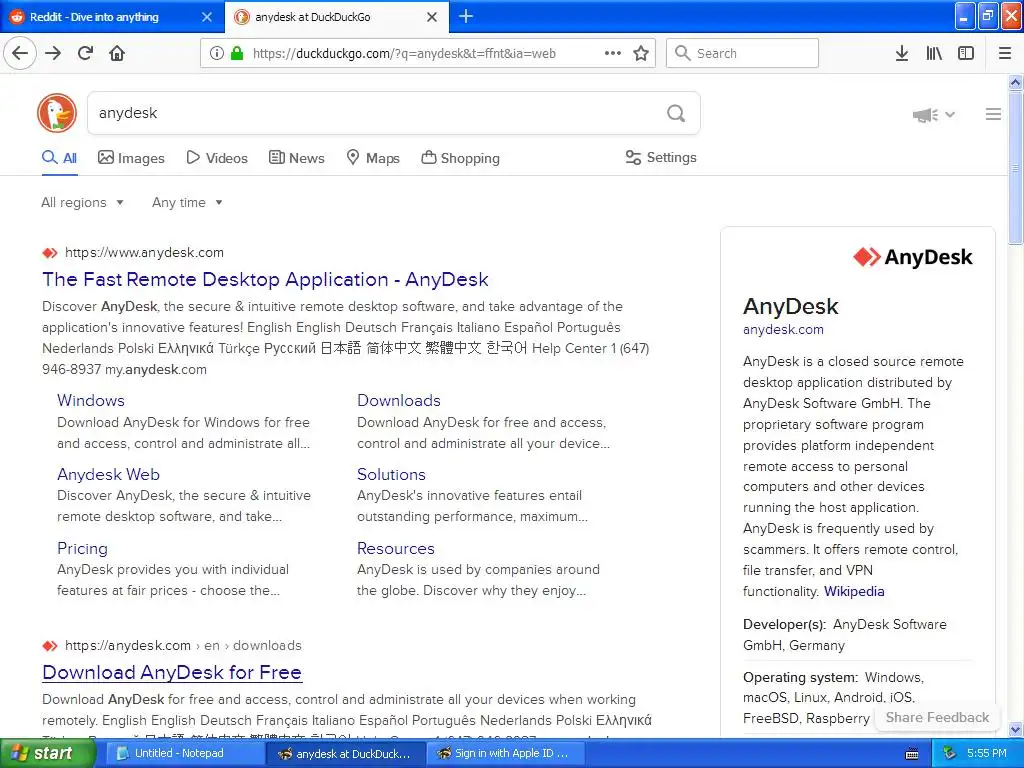The width and height of the screenshot is (1024, 768).
Task: Click the https://www.anydesk.com result URL
Action: click(x=144, y=253)
